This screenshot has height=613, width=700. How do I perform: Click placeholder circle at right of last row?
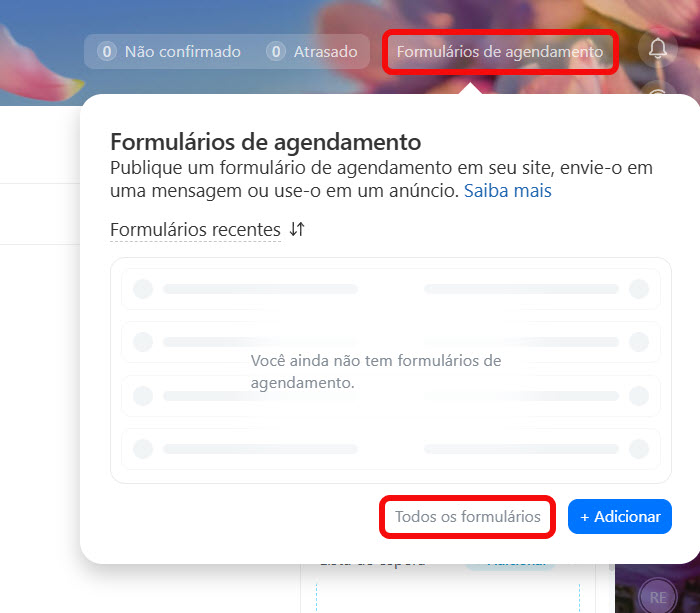[x=639, y=449]
